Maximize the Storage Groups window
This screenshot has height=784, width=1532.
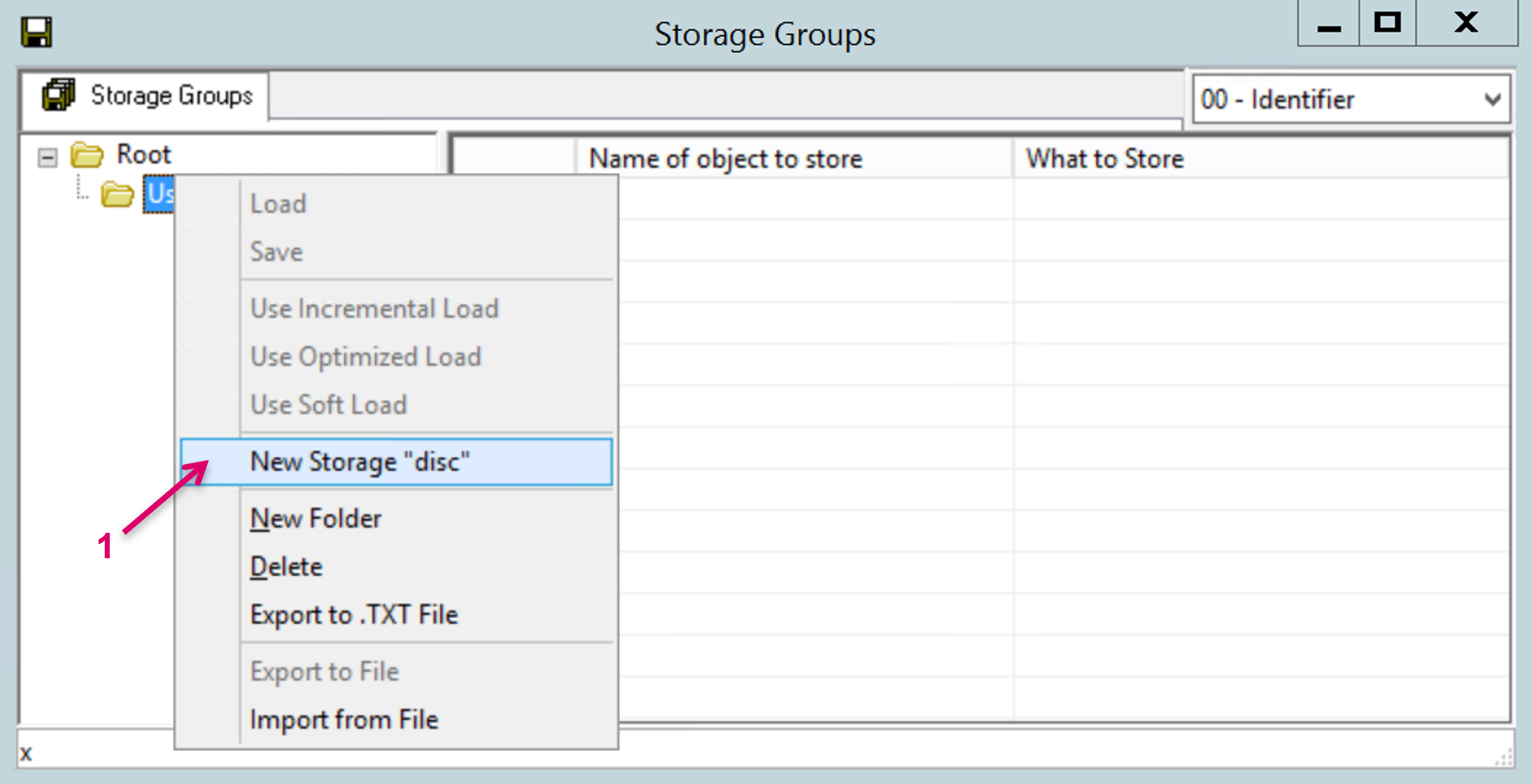(1388, 24)
